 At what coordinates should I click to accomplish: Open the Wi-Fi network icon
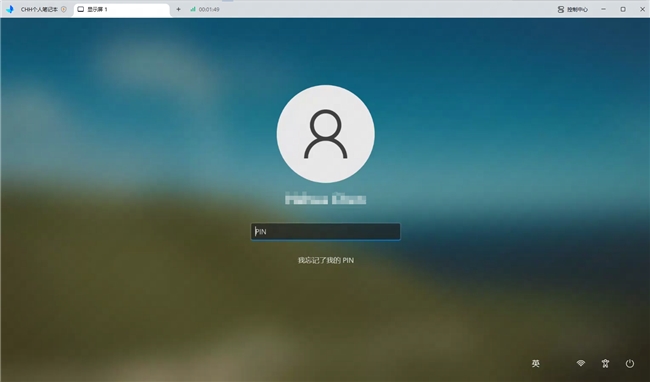581,363
